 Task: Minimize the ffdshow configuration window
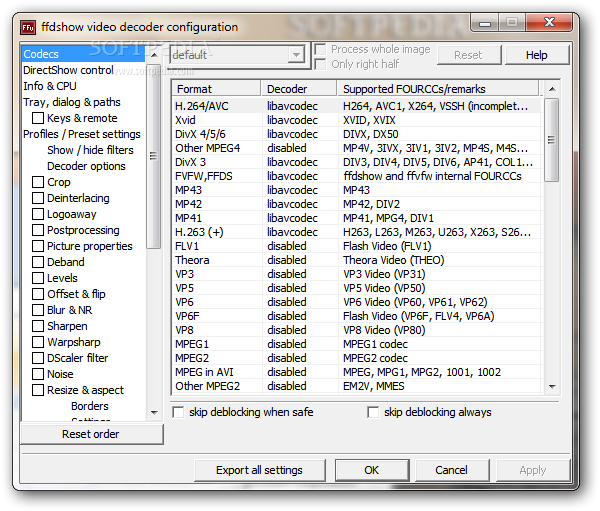485,23
